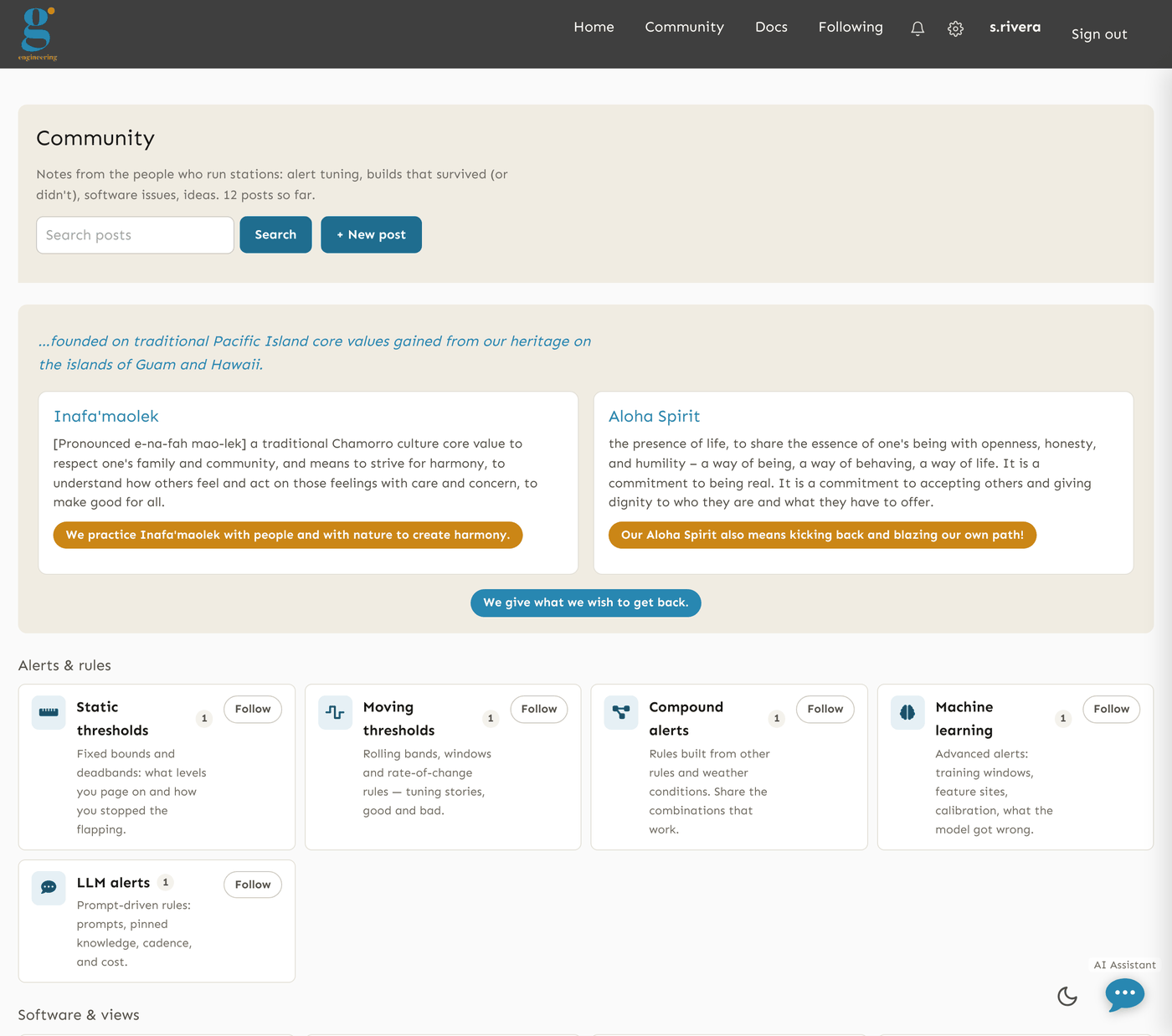Open the Following nav item
The image size is (1172, 1036).
(851, 27)
